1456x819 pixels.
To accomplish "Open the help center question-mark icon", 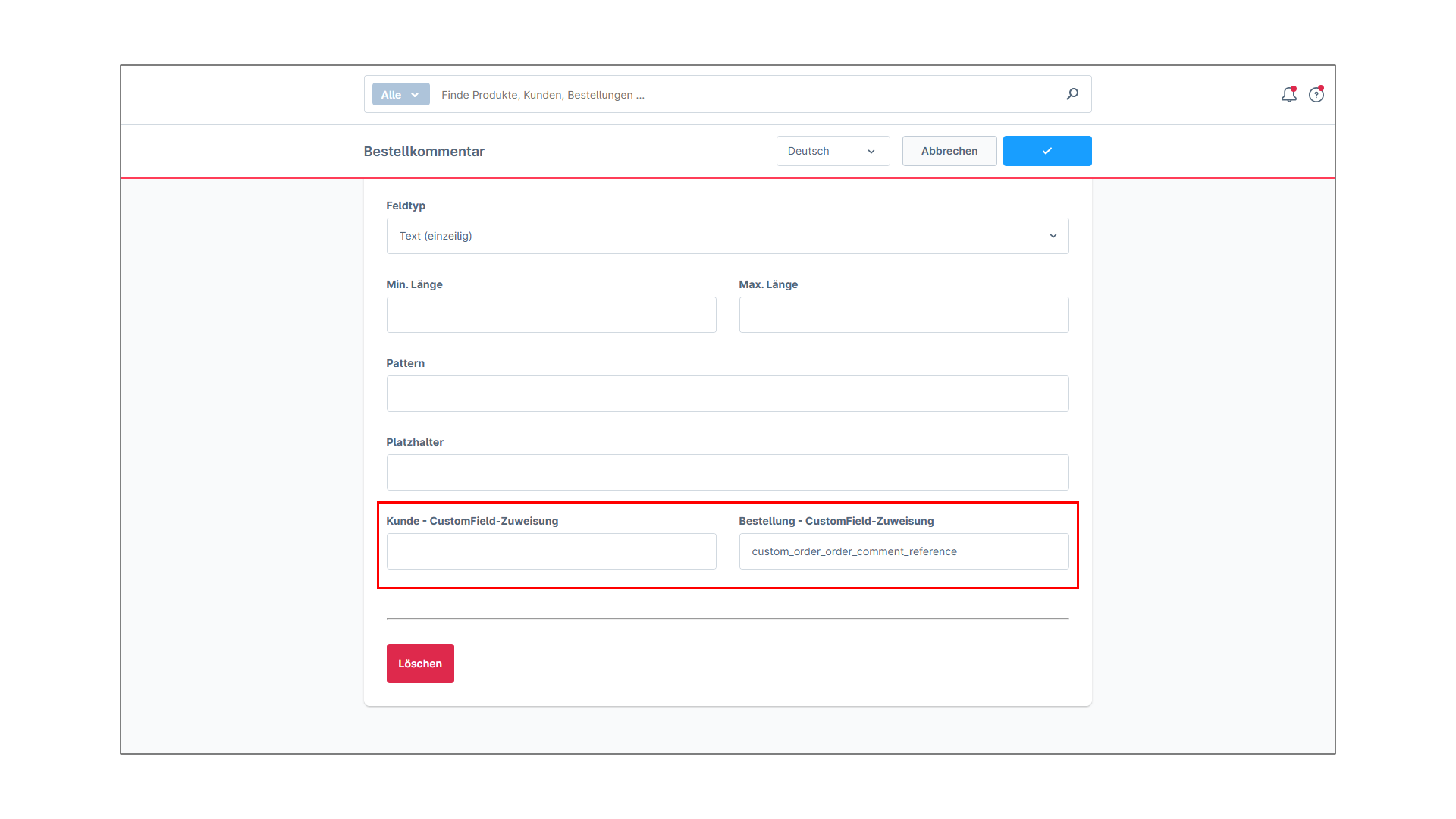I will click(1316, 95).
